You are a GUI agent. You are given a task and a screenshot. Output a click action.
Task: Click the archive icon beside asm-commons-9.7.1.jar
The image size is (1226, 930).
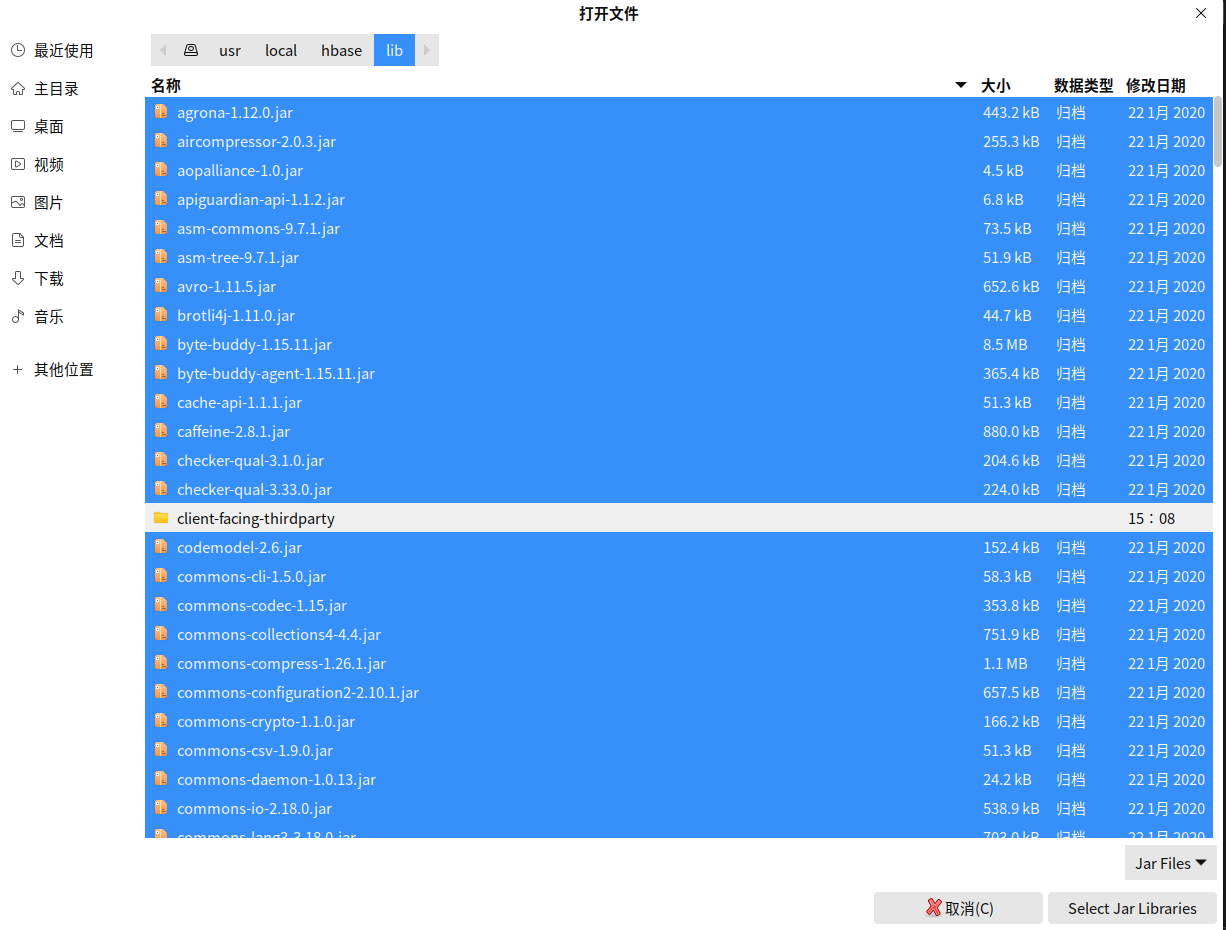point(161,228)
